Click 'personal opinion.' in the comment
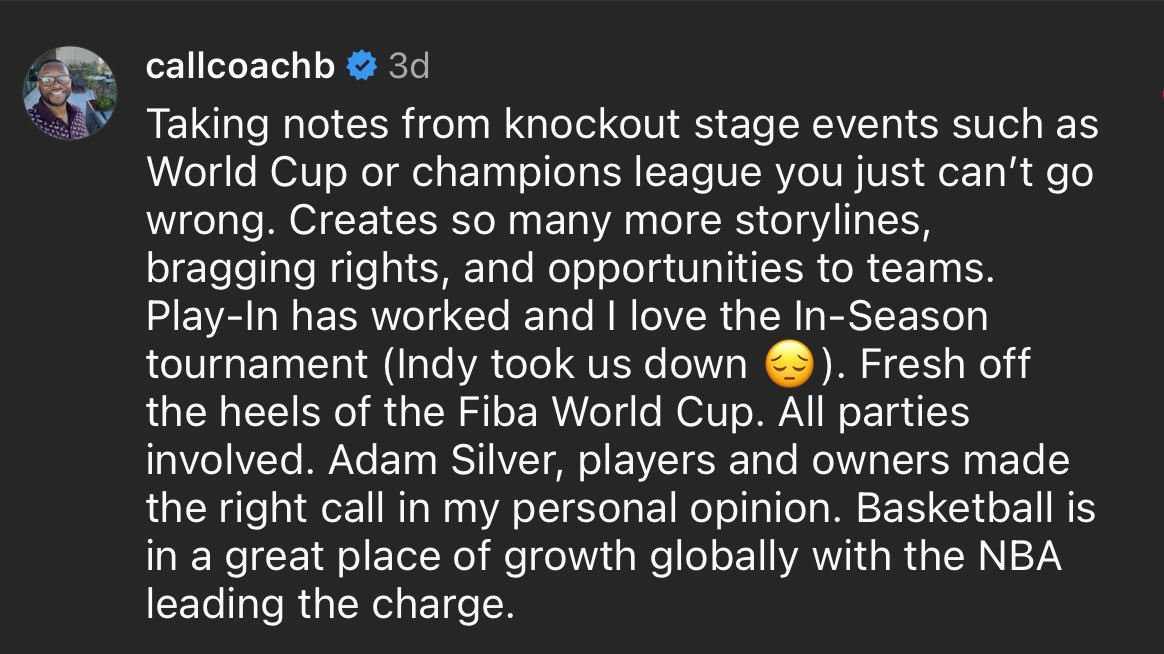1164x654 pixels. click(677, 509)
